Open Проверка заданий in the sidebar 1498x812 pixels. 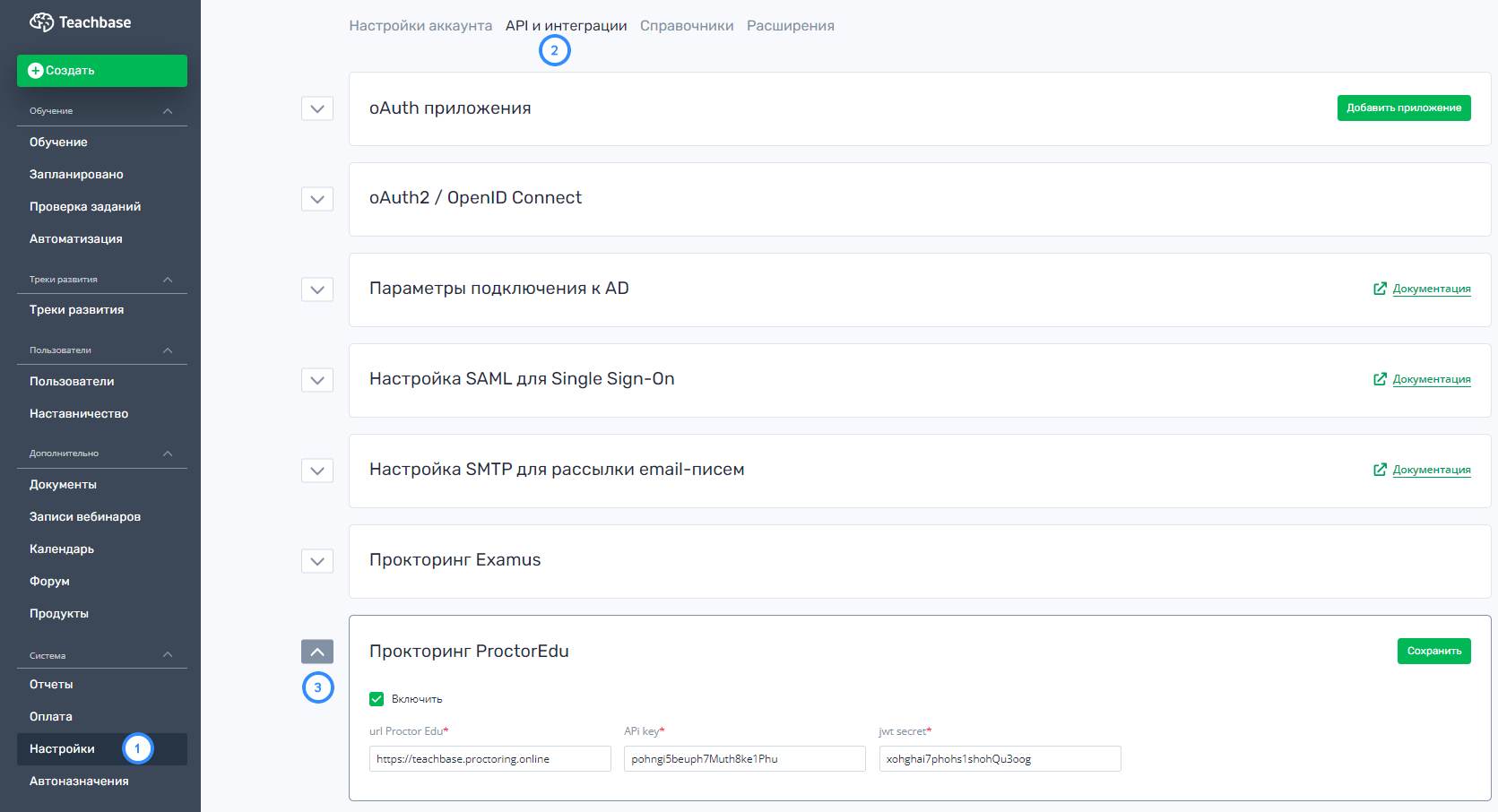[85, 207]
